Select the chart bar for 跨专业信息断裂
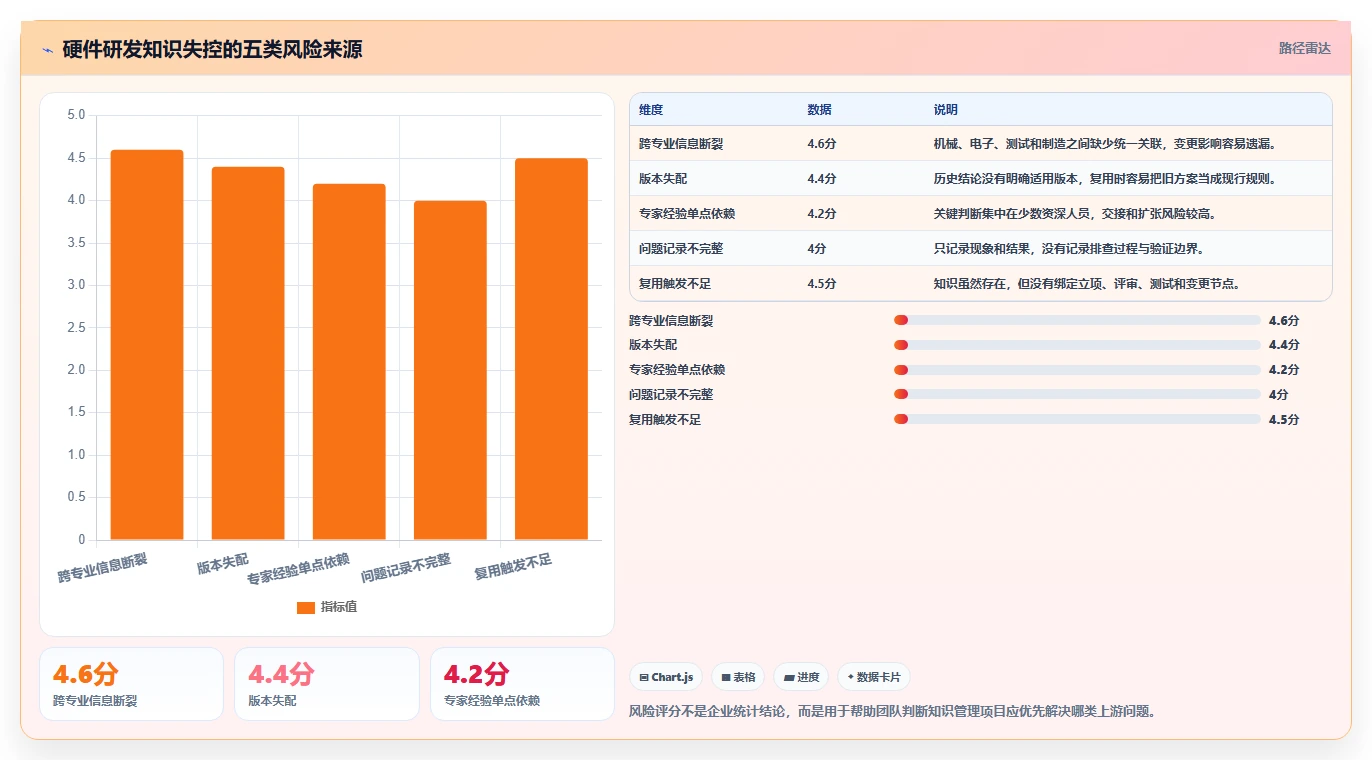Viewport: 1372px width, 760px height. [x=147, y=345]
